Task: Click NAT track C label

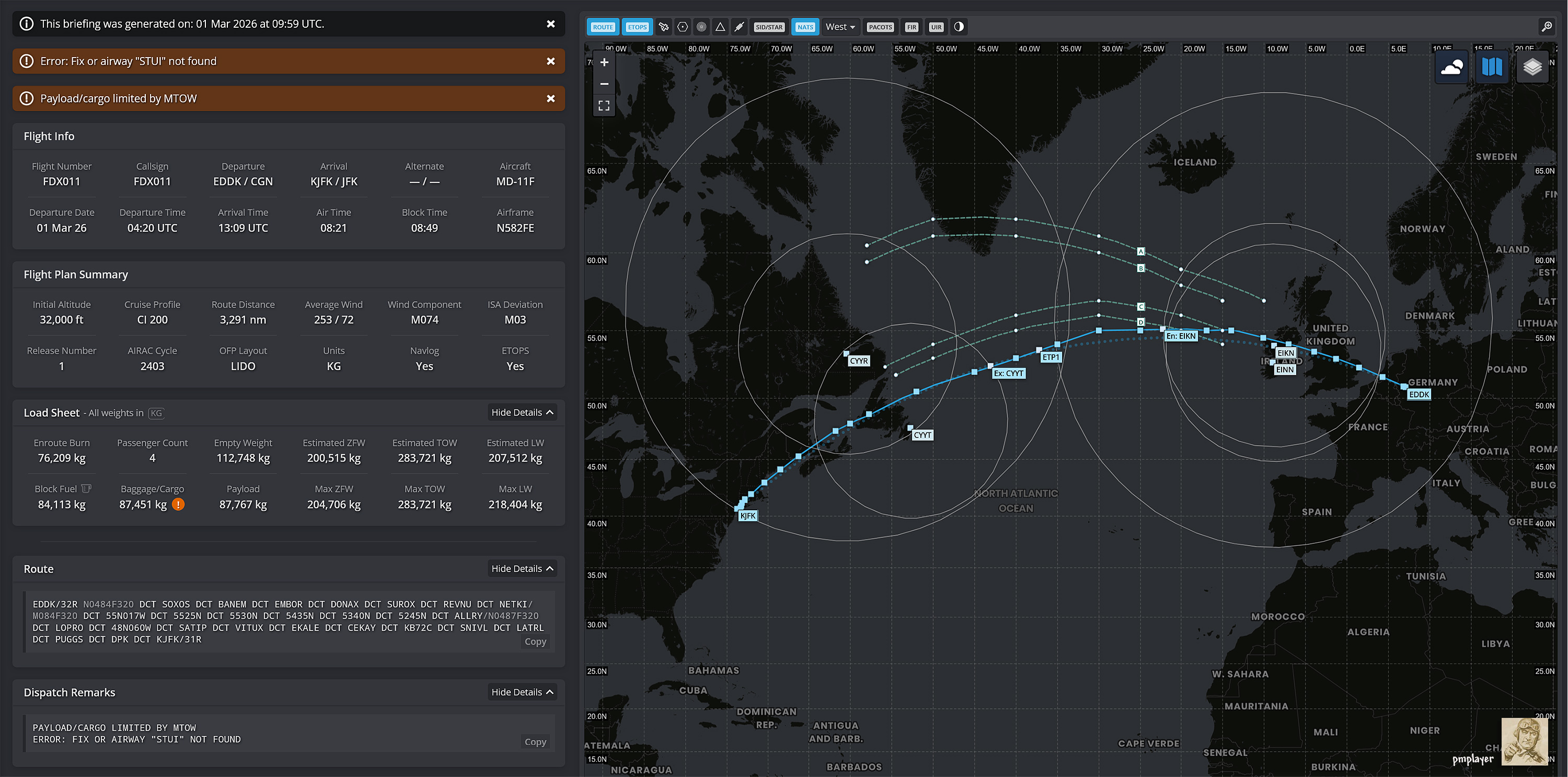Action: click(x=1140, y=306)
